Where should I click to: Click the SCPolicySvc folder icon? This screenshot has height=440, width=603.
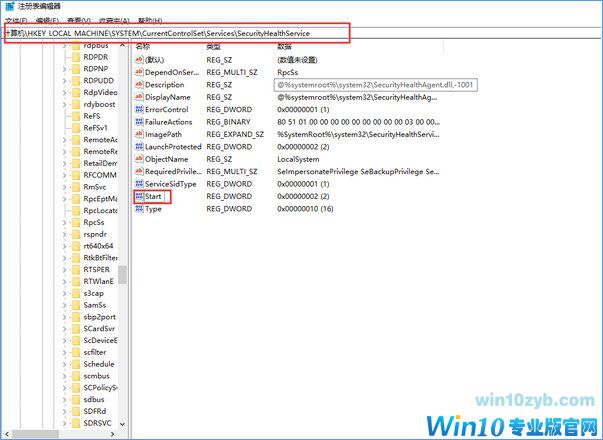point(76,388)
